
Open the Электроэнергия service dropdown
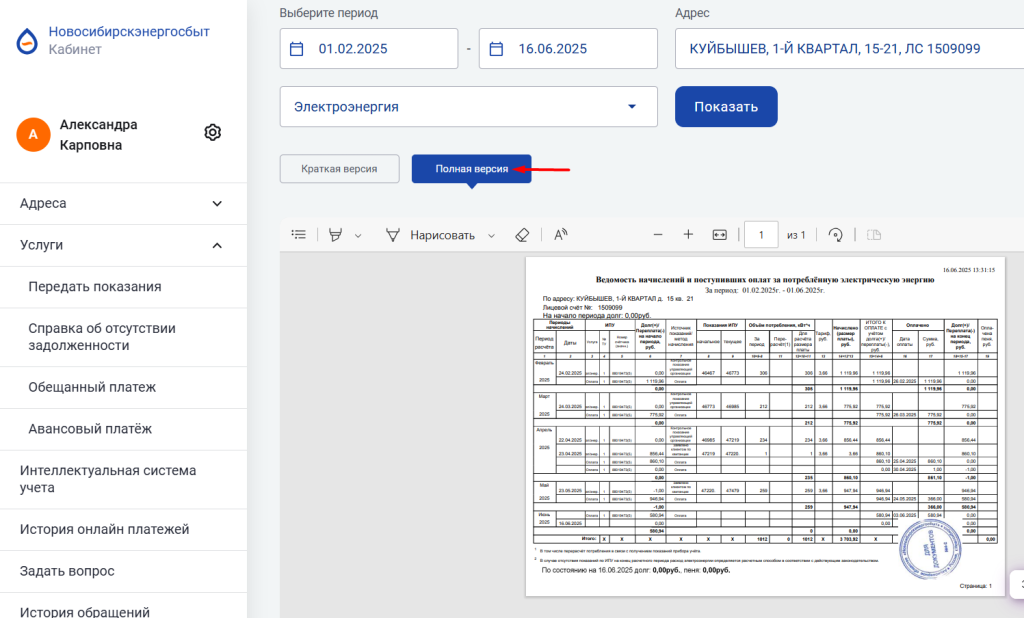468,107
